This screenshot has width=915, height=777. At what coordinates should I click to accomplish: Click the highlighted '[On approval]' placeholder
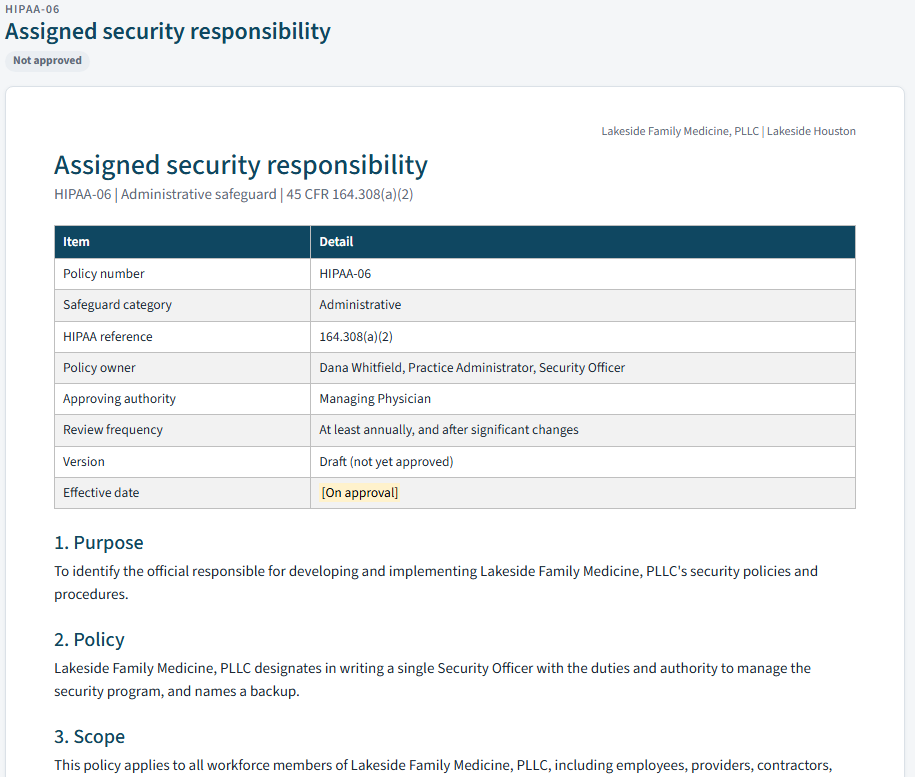coord(359,493)
